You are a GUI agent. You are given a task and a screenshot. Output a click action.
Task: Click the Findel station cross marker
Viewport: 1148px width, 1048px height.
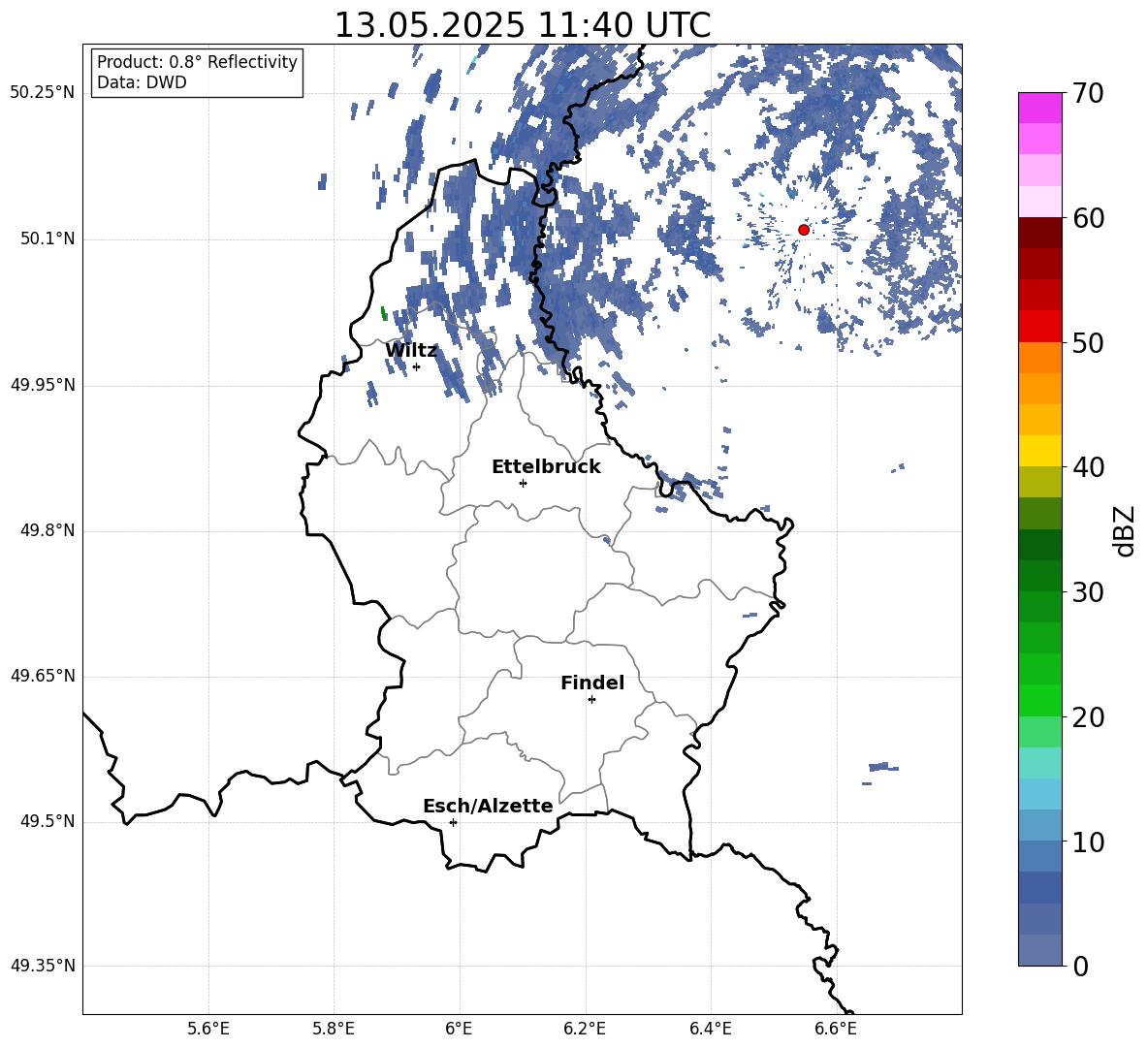[591, 700]
